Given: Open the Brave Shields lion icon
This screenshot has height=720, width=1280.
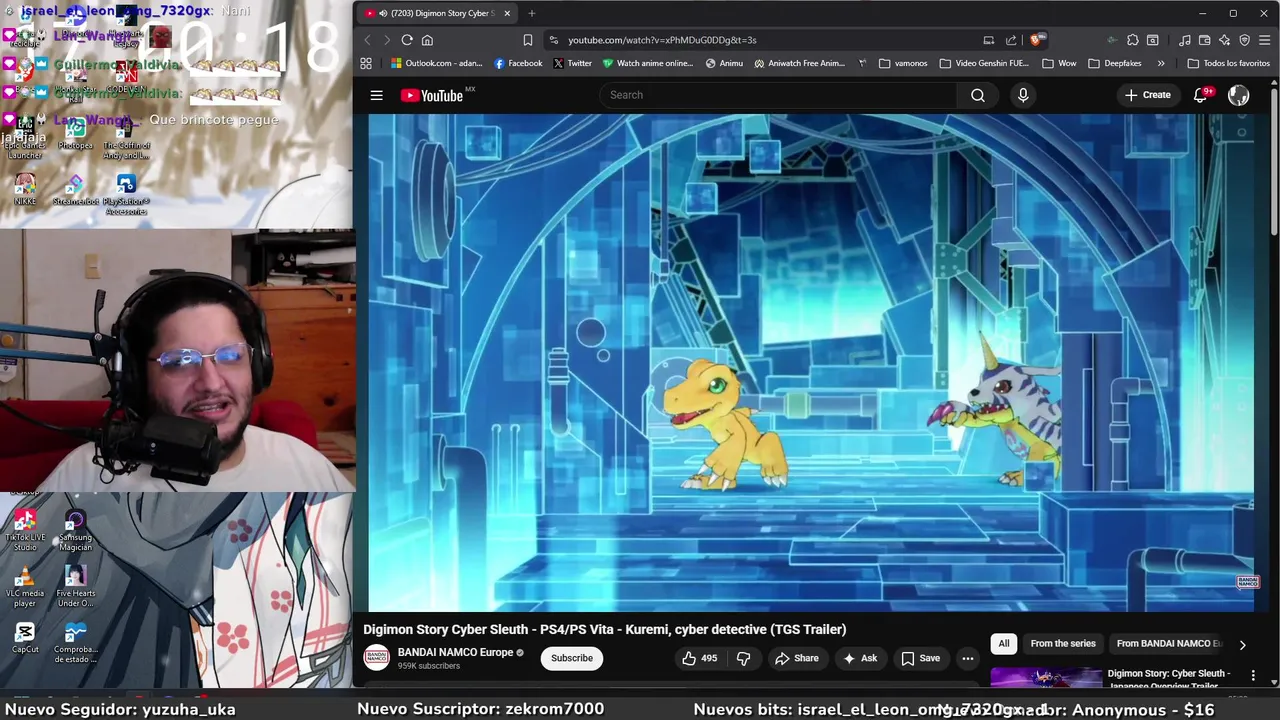Looking at the screenshot, I should click(1037, 40).
